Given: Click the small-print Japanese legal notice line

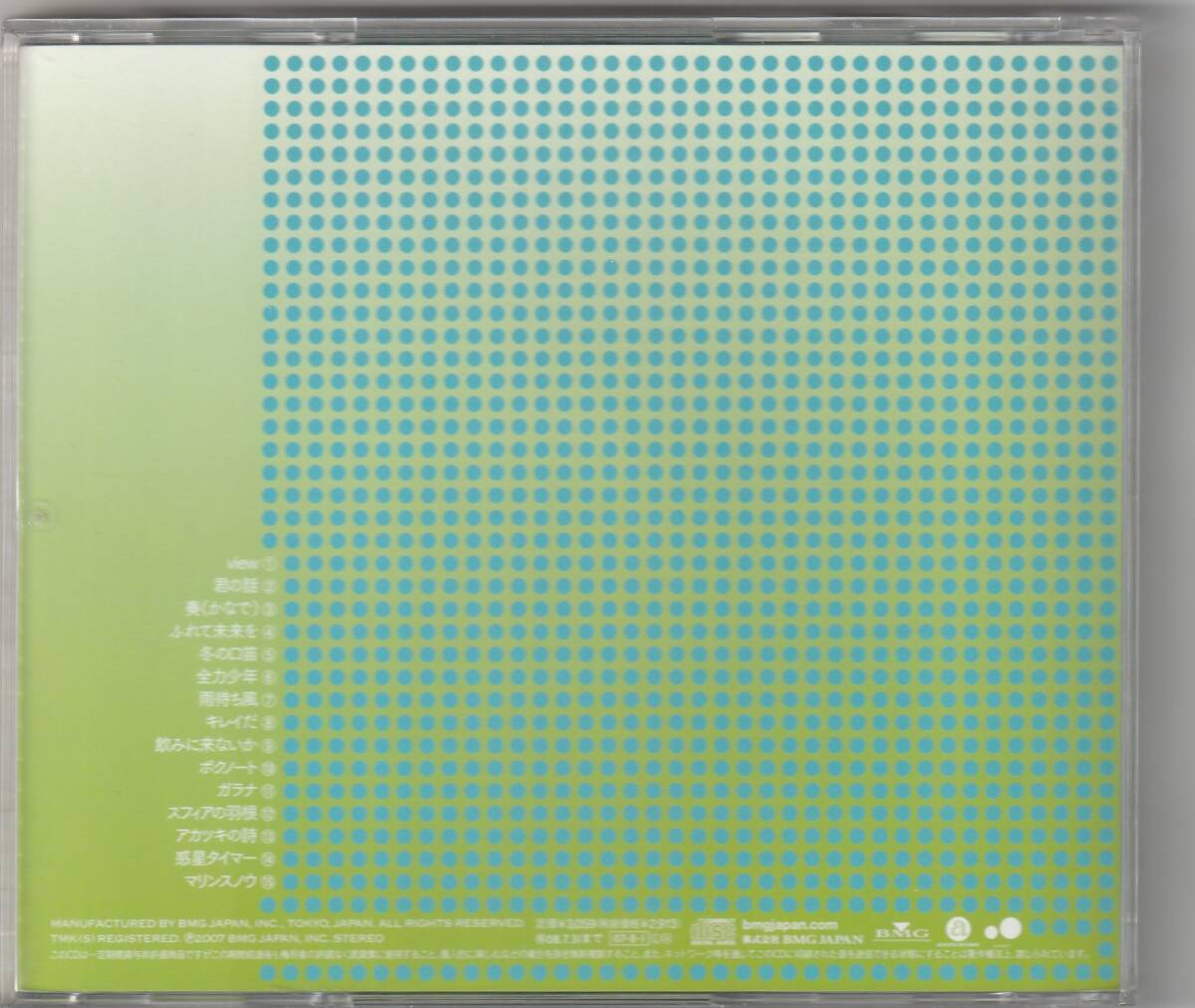Looking at the screenshot, I should 570,953.
